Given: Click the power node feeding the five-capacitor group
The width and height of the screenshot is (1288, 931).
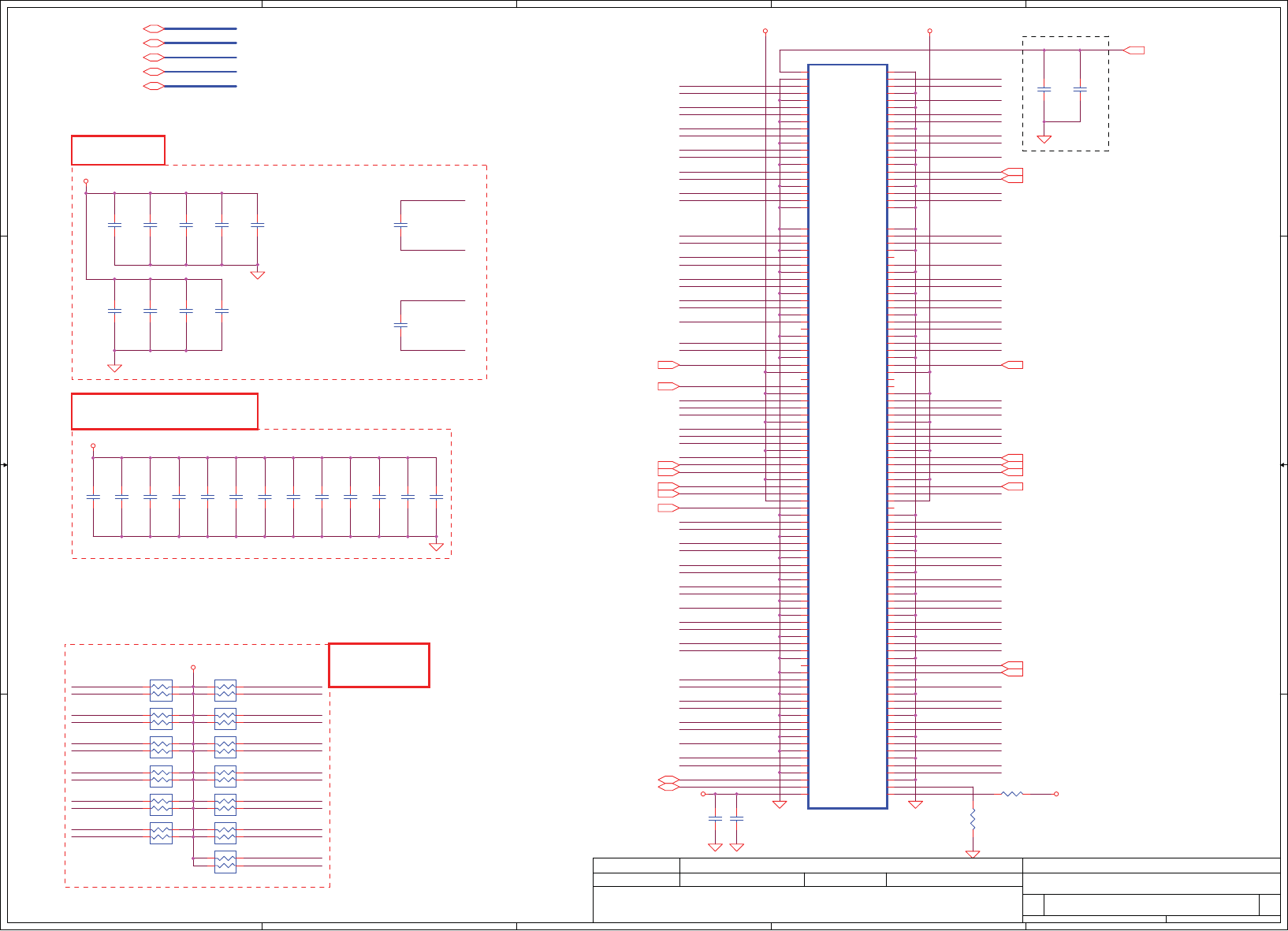Looking at the screenshot, I should click(x=86, y=181).
